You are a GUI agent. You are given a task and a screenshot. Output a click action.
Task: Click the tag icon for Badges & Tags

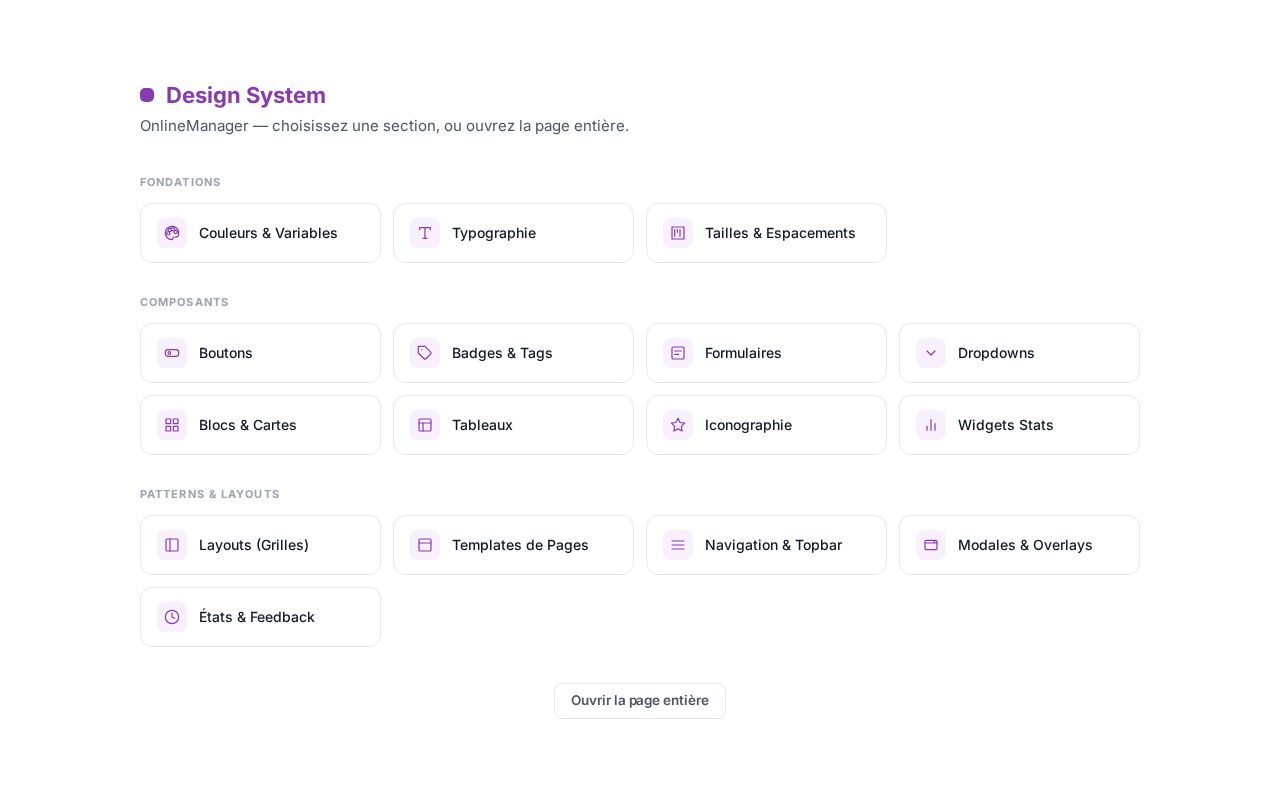[x=425, y=353]
